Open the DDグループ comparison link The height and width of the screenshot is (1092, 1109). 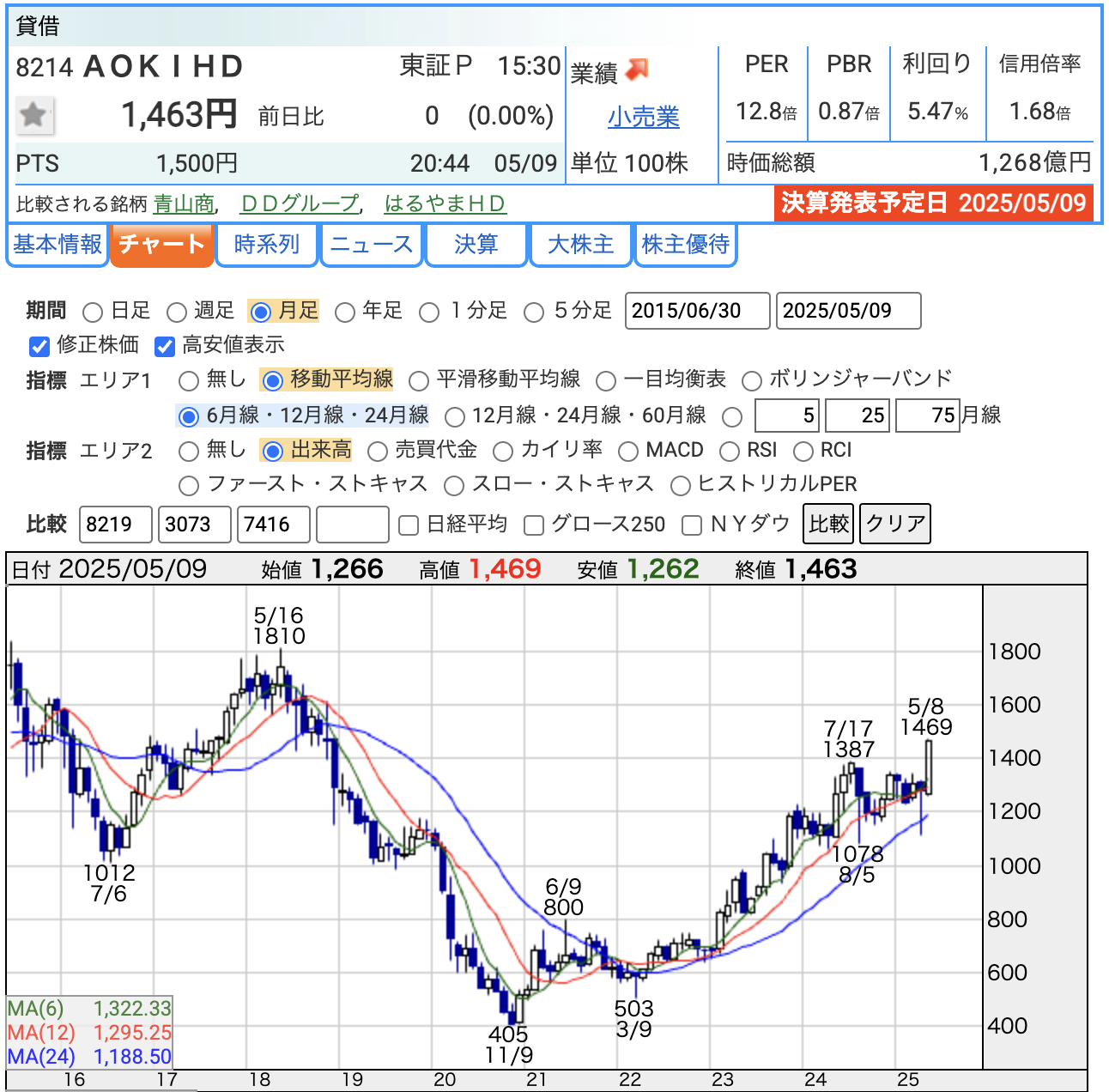point(300,203)
